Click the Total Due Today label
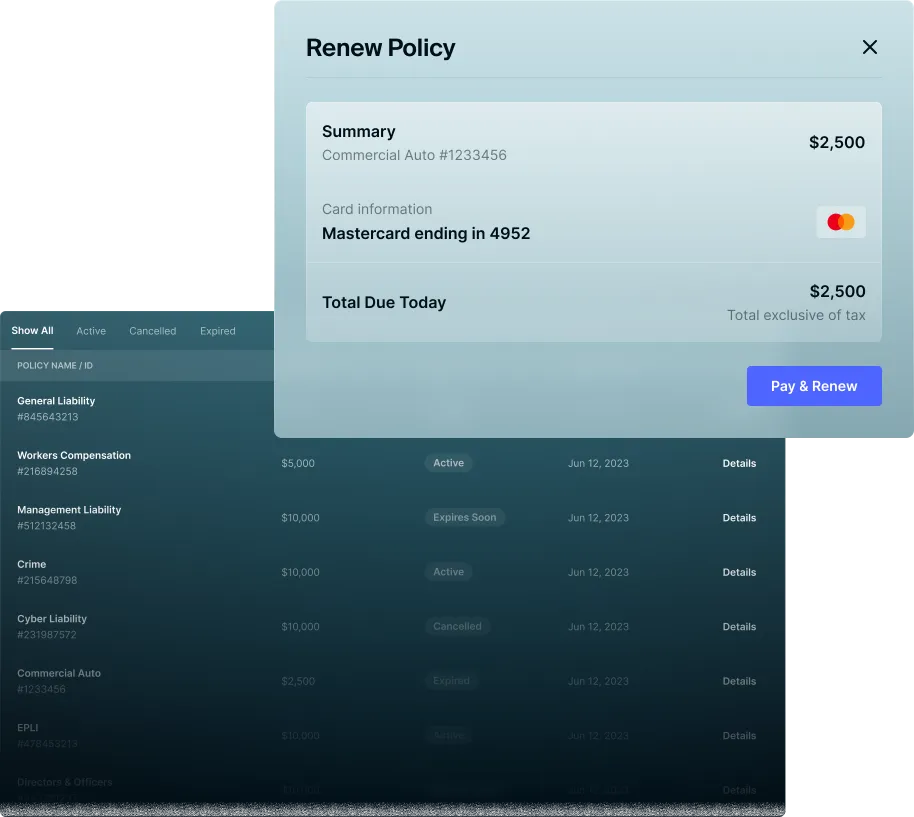 point(384,302)
